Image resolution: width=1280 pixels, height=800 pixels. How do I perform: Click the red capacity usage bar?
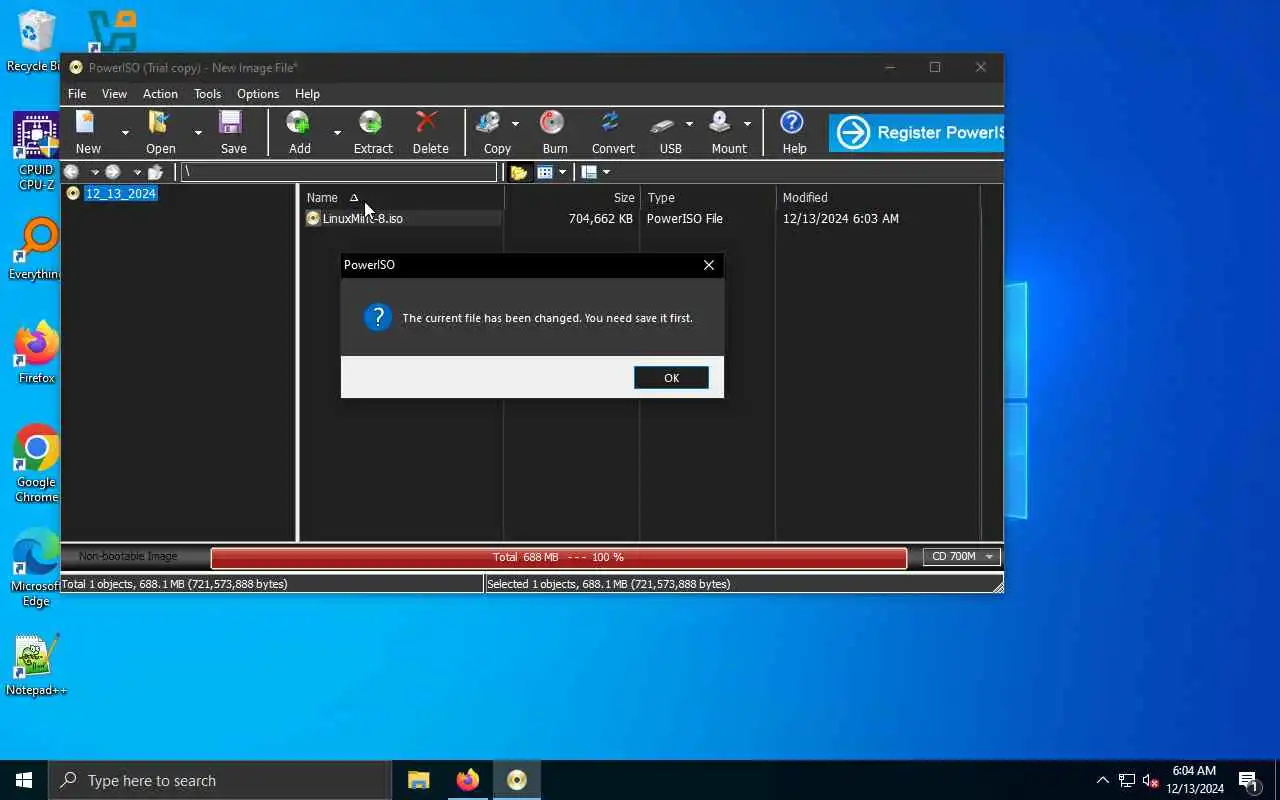point(559,558)
